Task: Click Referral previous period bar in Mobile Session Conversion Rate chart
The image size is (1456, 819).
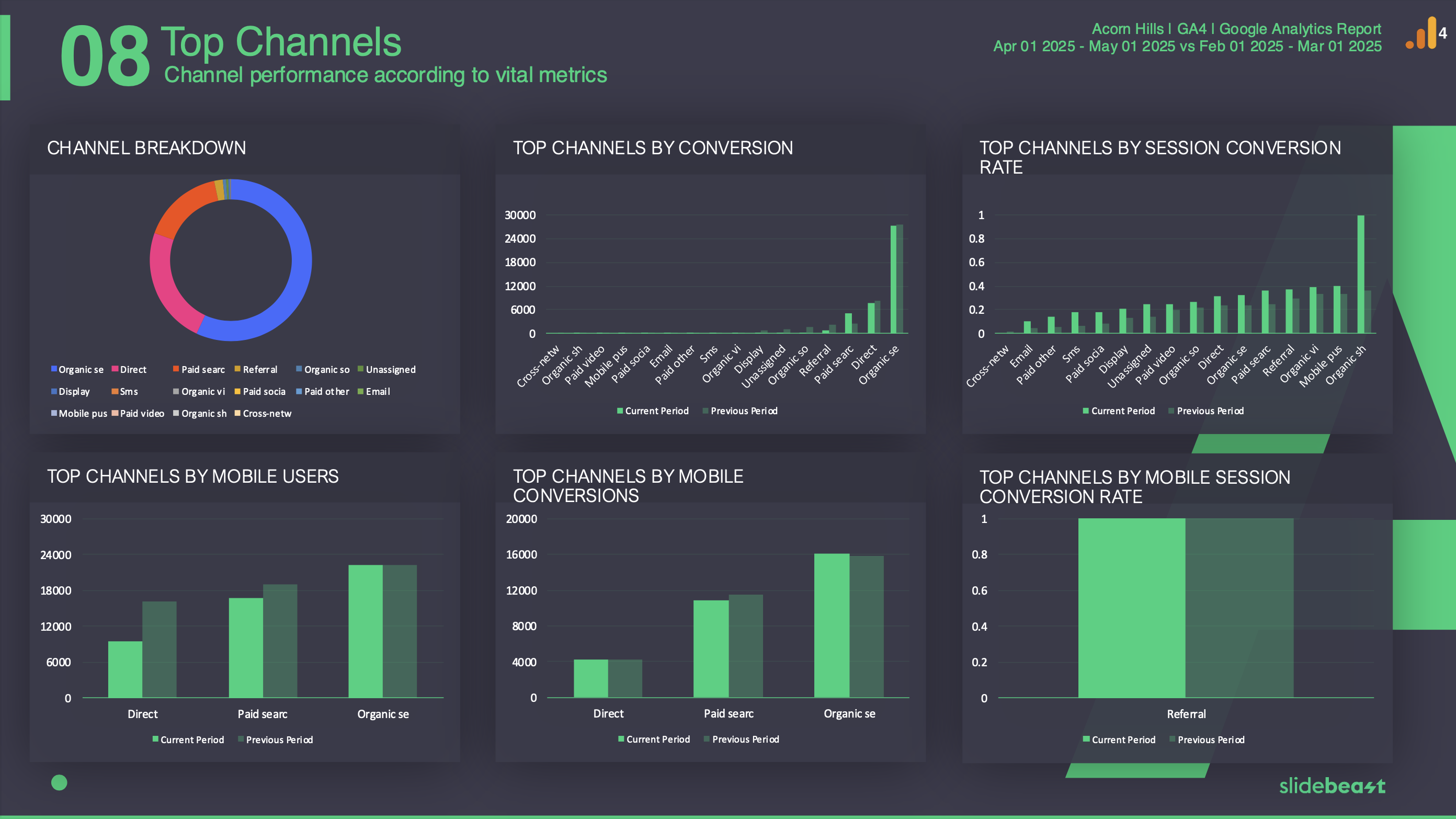Action: pos(1239,608)
